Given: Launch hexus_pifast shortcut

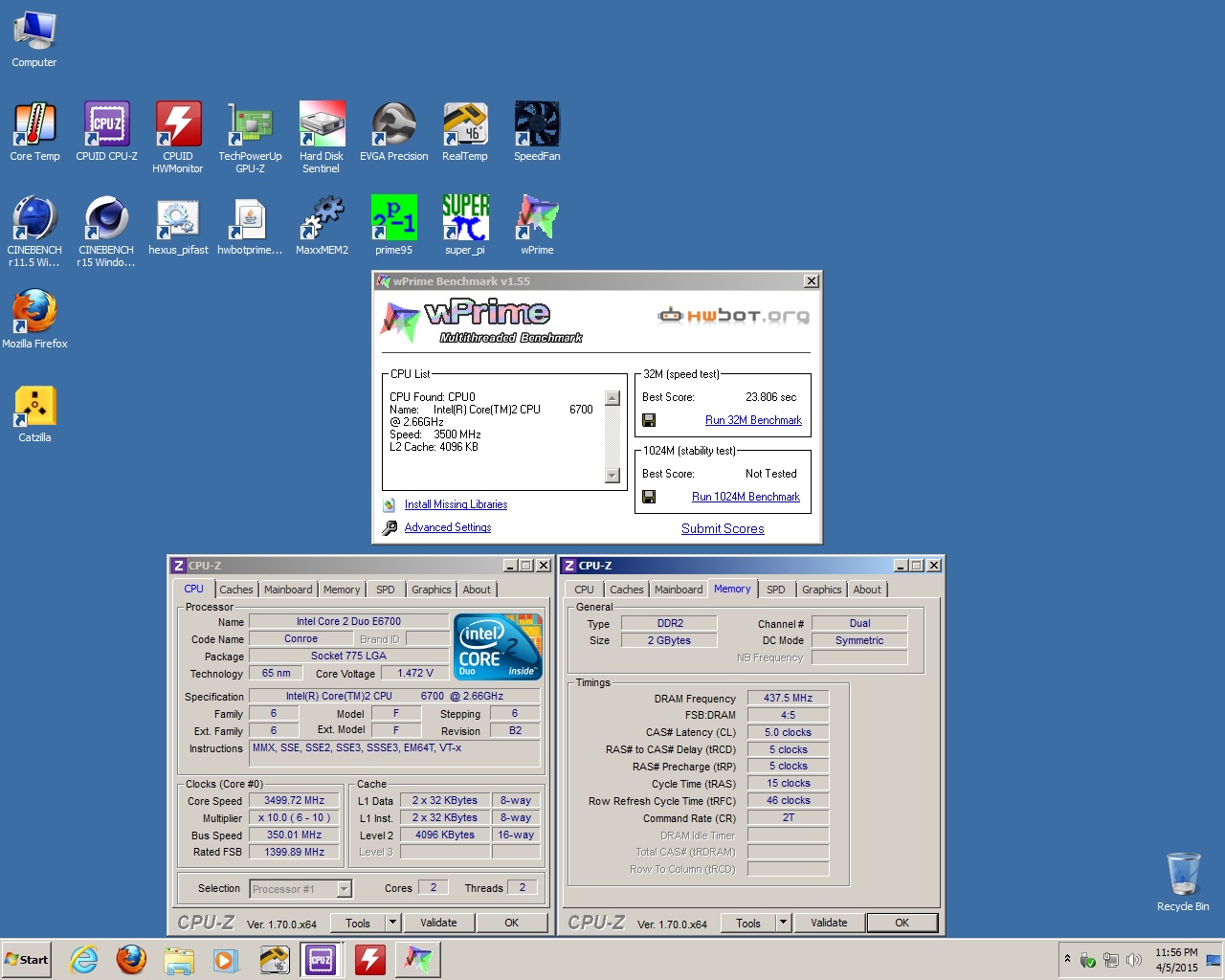Looking at the screenshot, I should pos(178,226).
